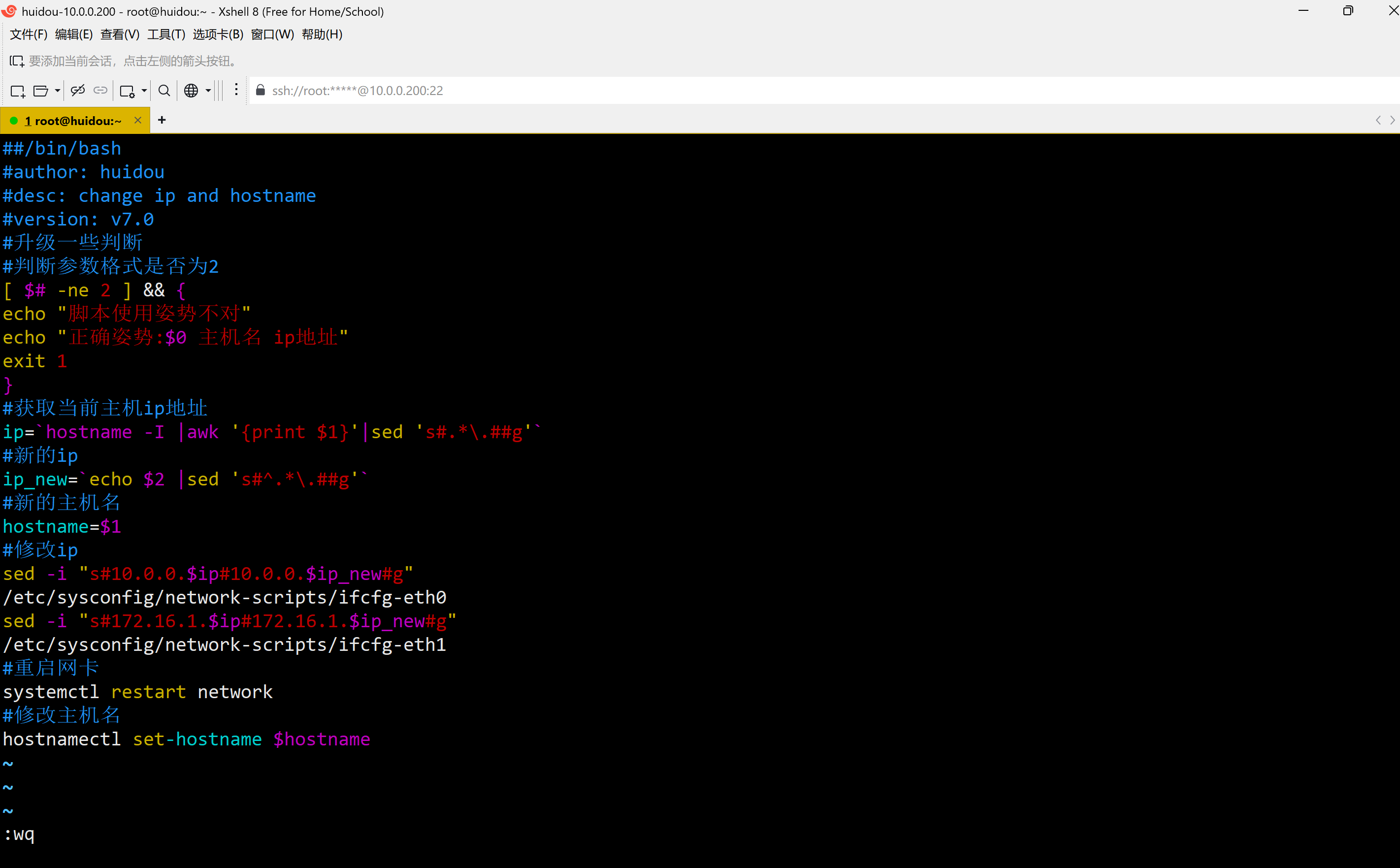Open the three-dot toolbar overflow menu
Screen dimensions: 1400x868
coord(236,90)
